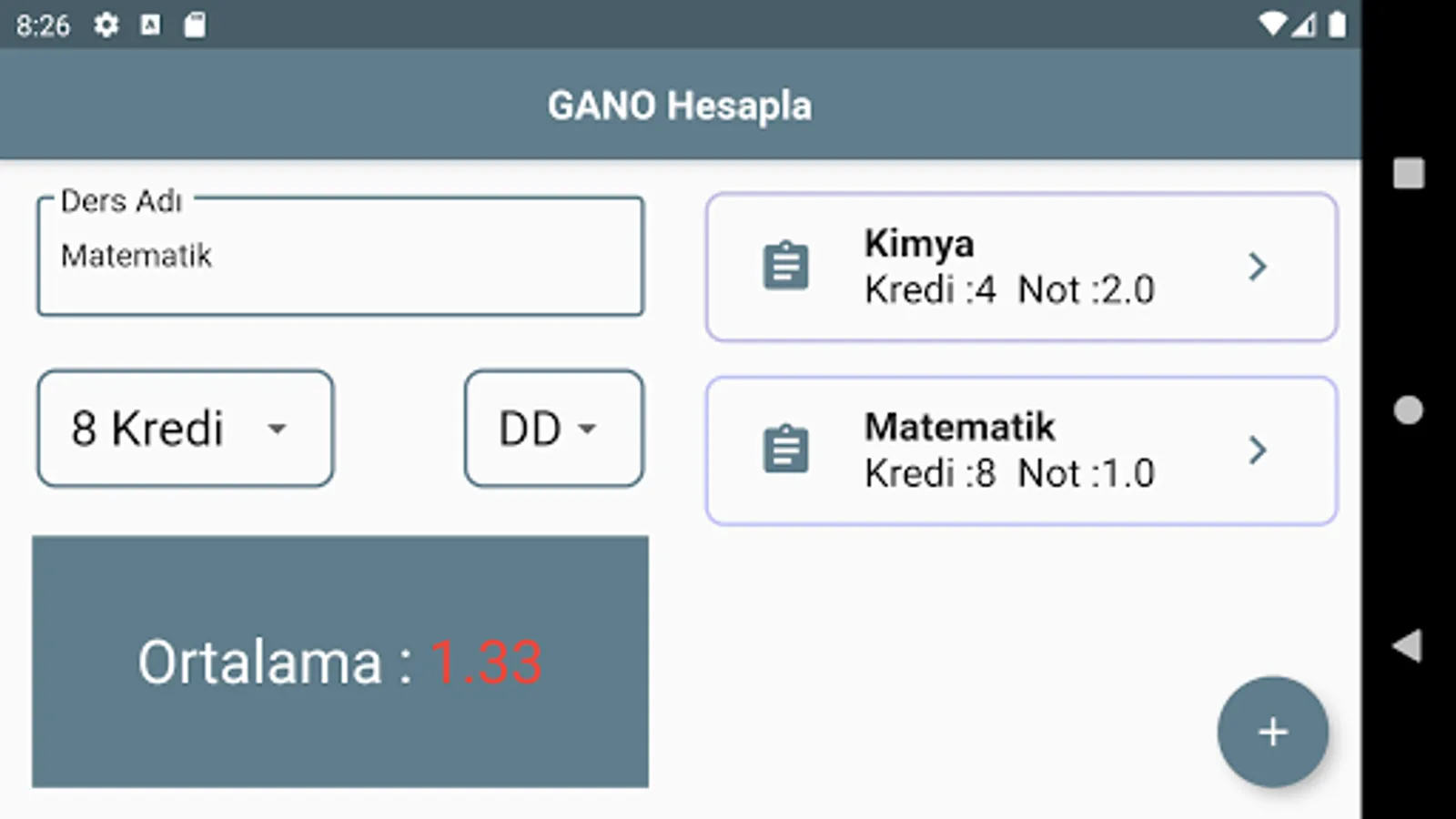
Task: Tap the floating plus add button
Action: coord(1272,732)
